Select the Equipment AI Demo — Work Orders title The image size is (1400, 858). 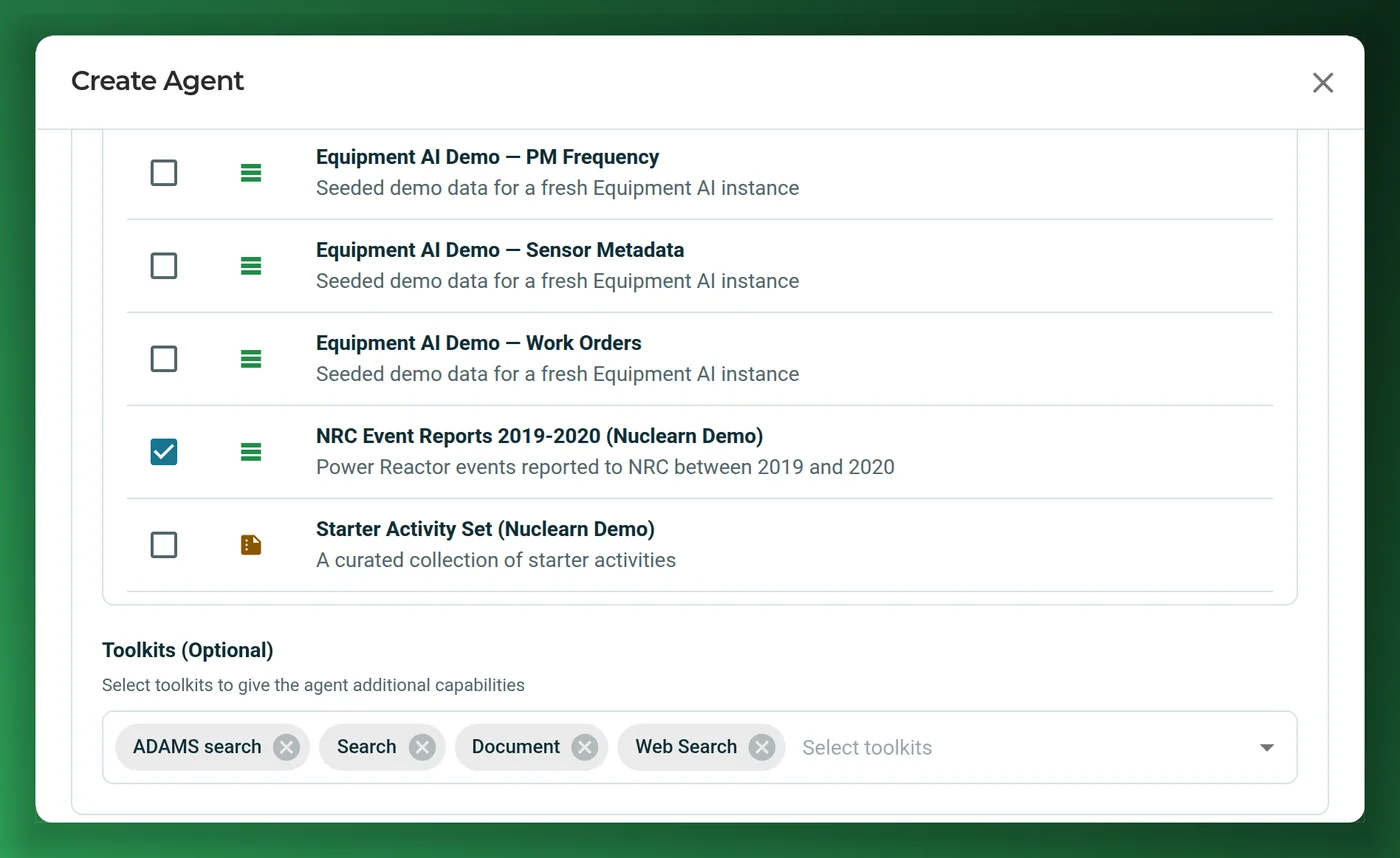(479, 343)
